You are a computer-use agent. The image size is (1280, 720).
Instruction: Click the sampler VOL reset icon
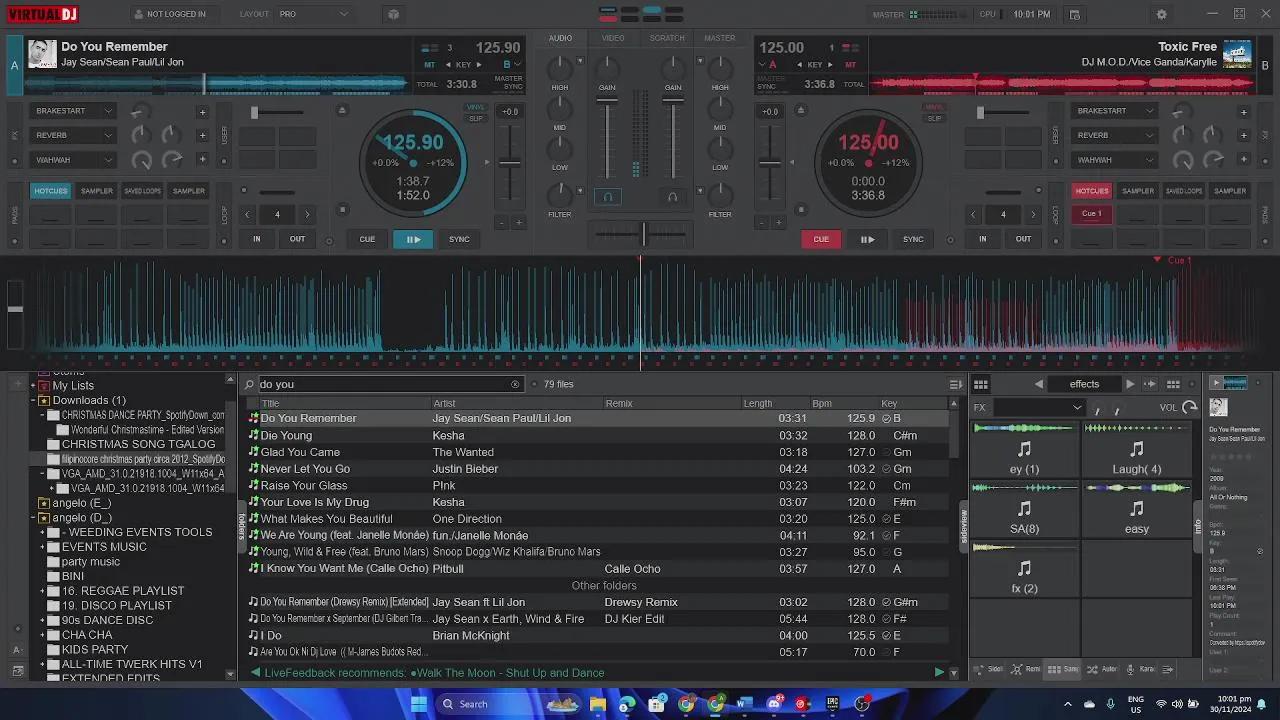click(1189, 407)
